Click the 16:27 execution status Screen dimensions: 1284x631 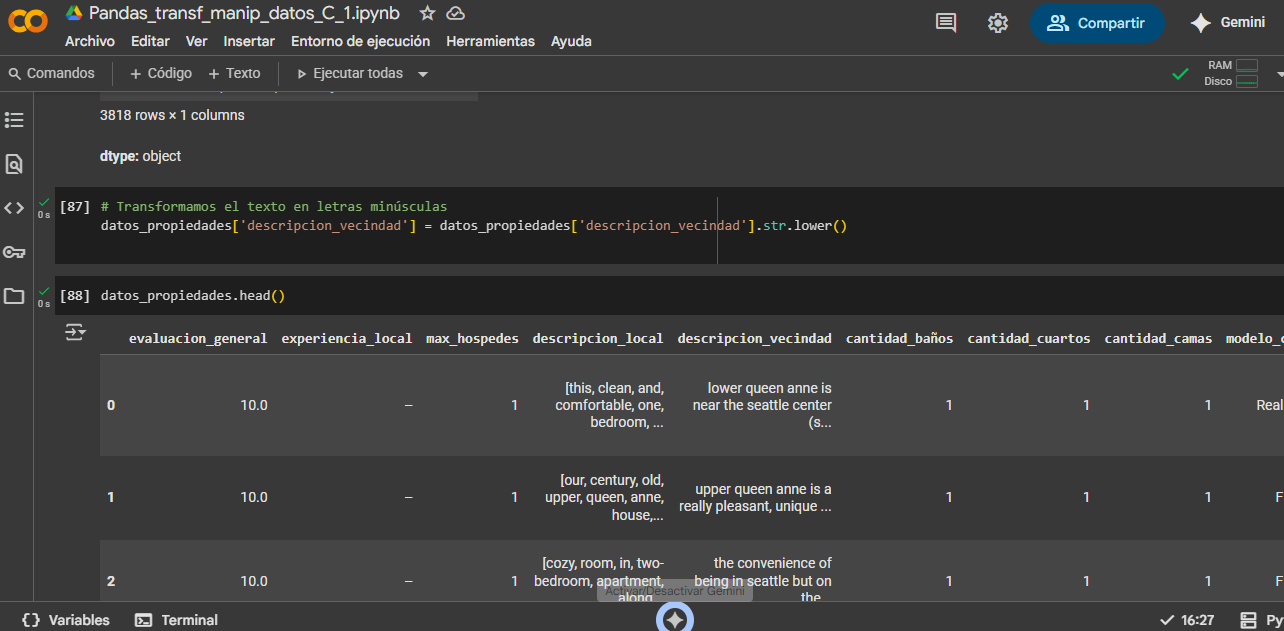coord(1186,620)
